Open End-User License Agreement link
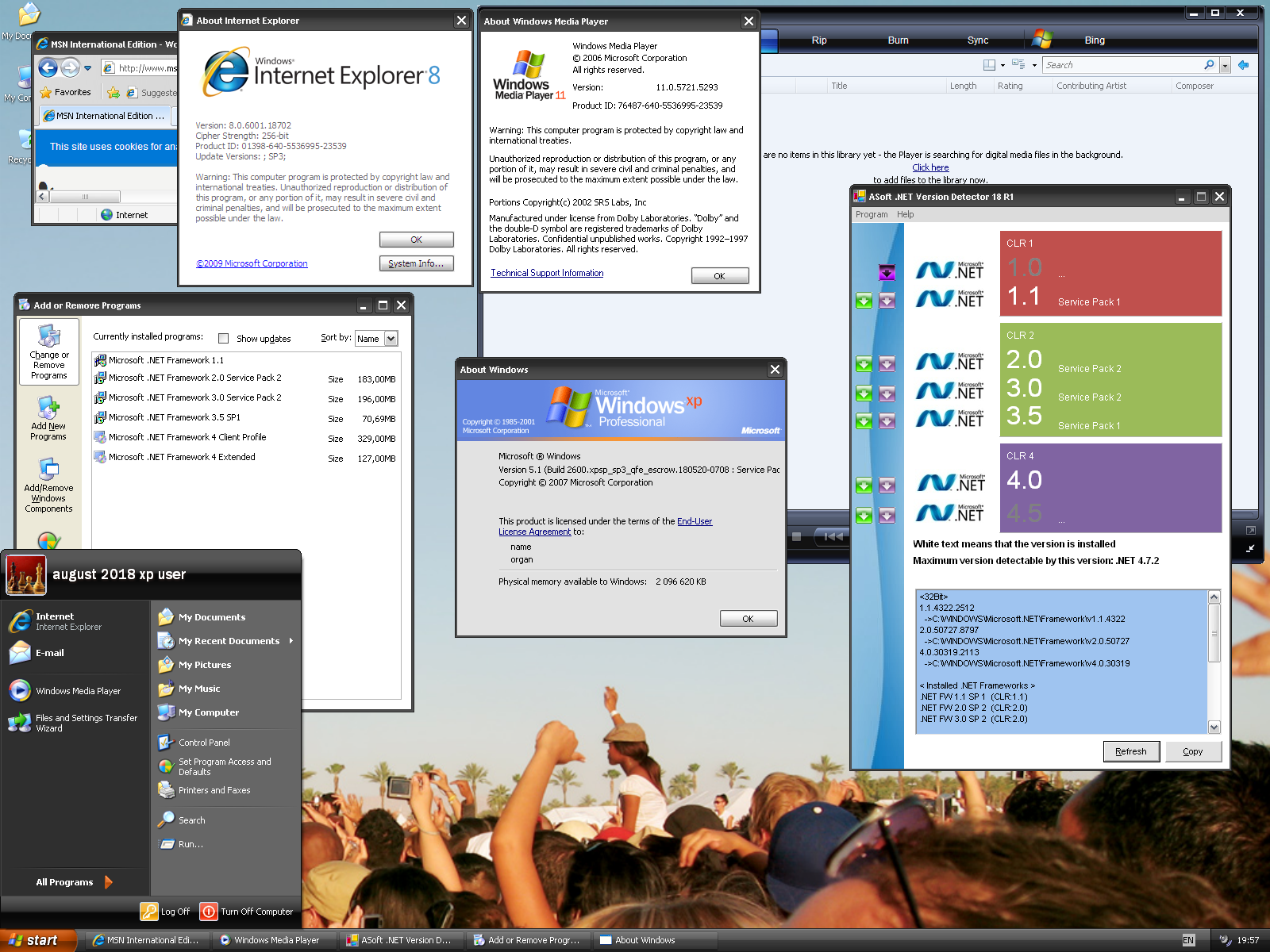 pyautogui.click(x=606, y=527)
